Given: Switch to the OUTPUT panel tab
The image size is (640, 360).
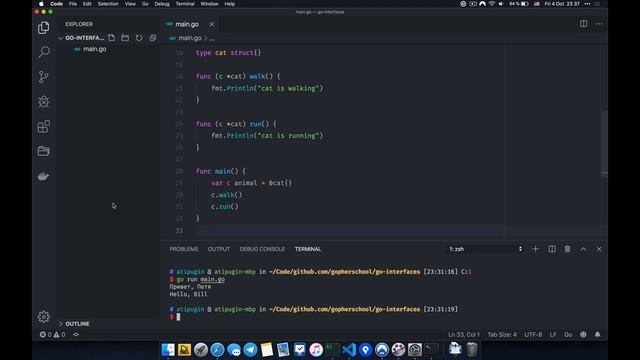Looking at the screenshot, I should (219, 249).
